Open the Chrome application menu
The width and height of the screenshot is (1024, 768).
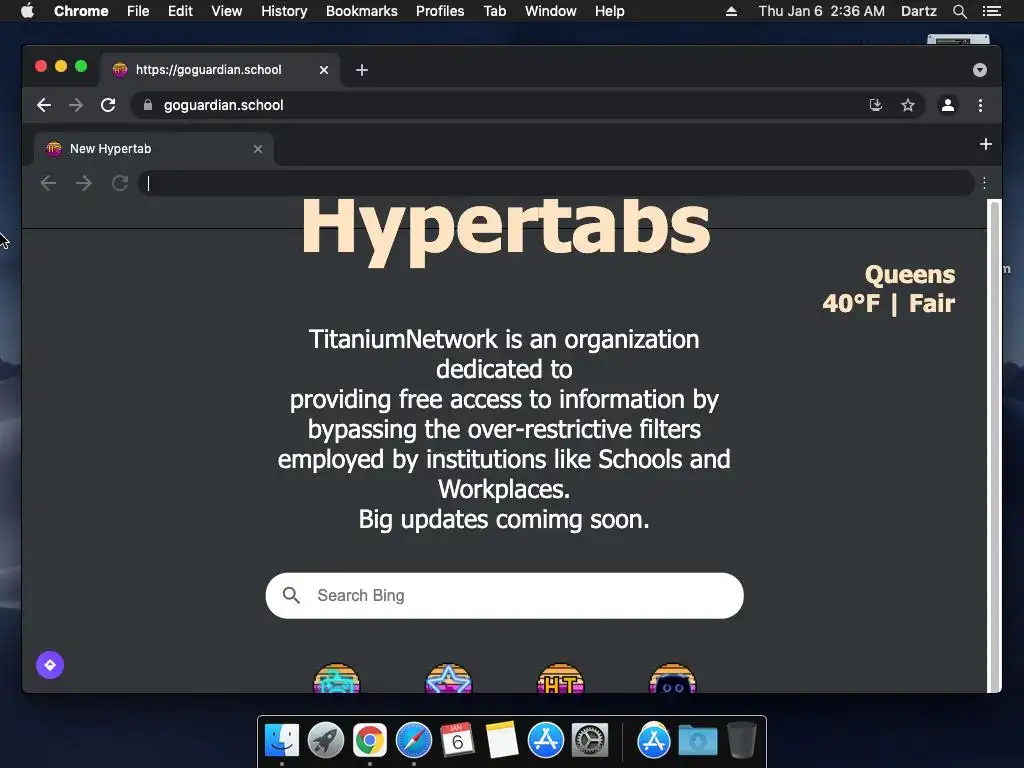click(x=81, y=11)
